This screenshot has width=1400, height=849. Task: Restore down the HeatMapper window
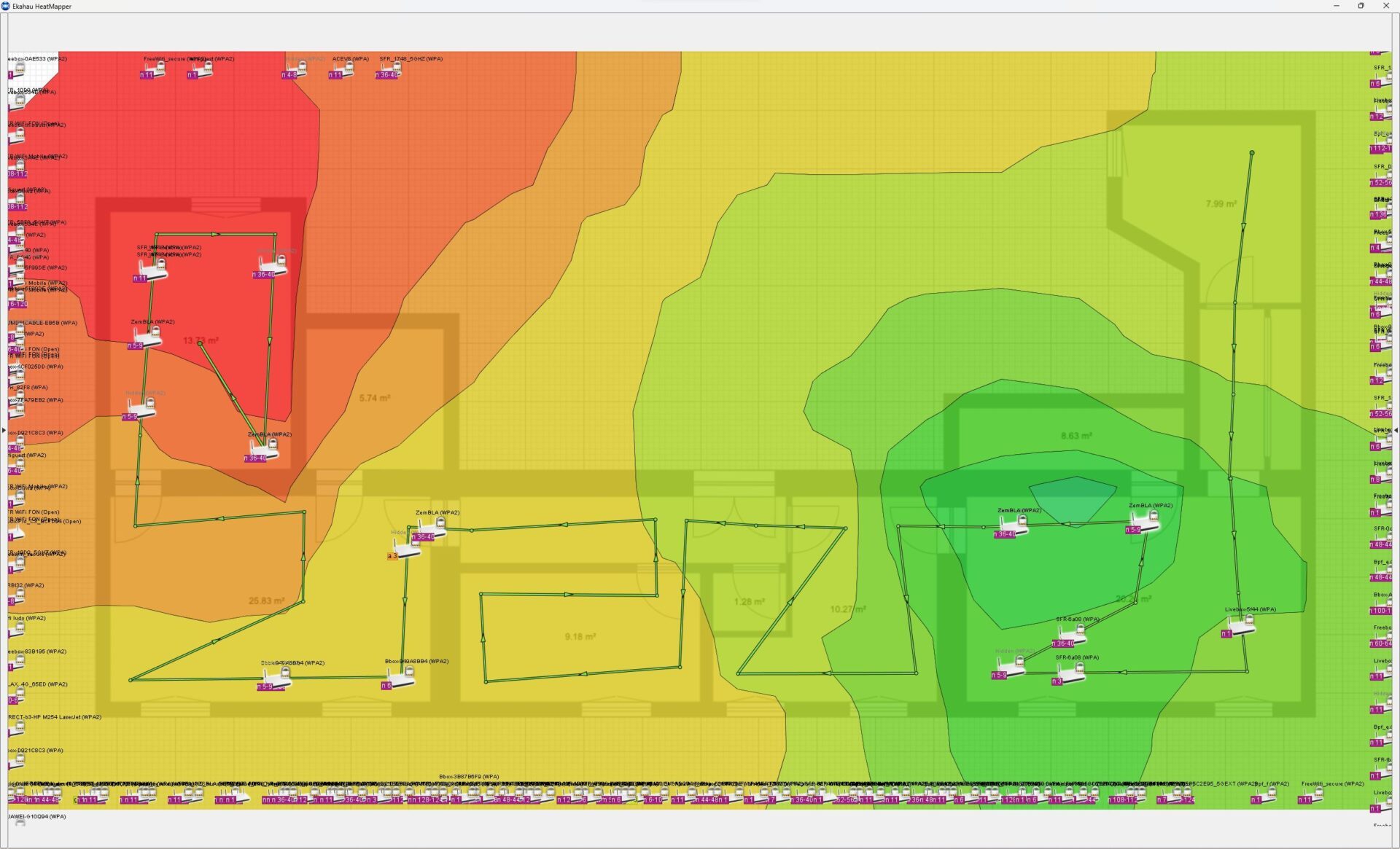(x=1361, y=6)
